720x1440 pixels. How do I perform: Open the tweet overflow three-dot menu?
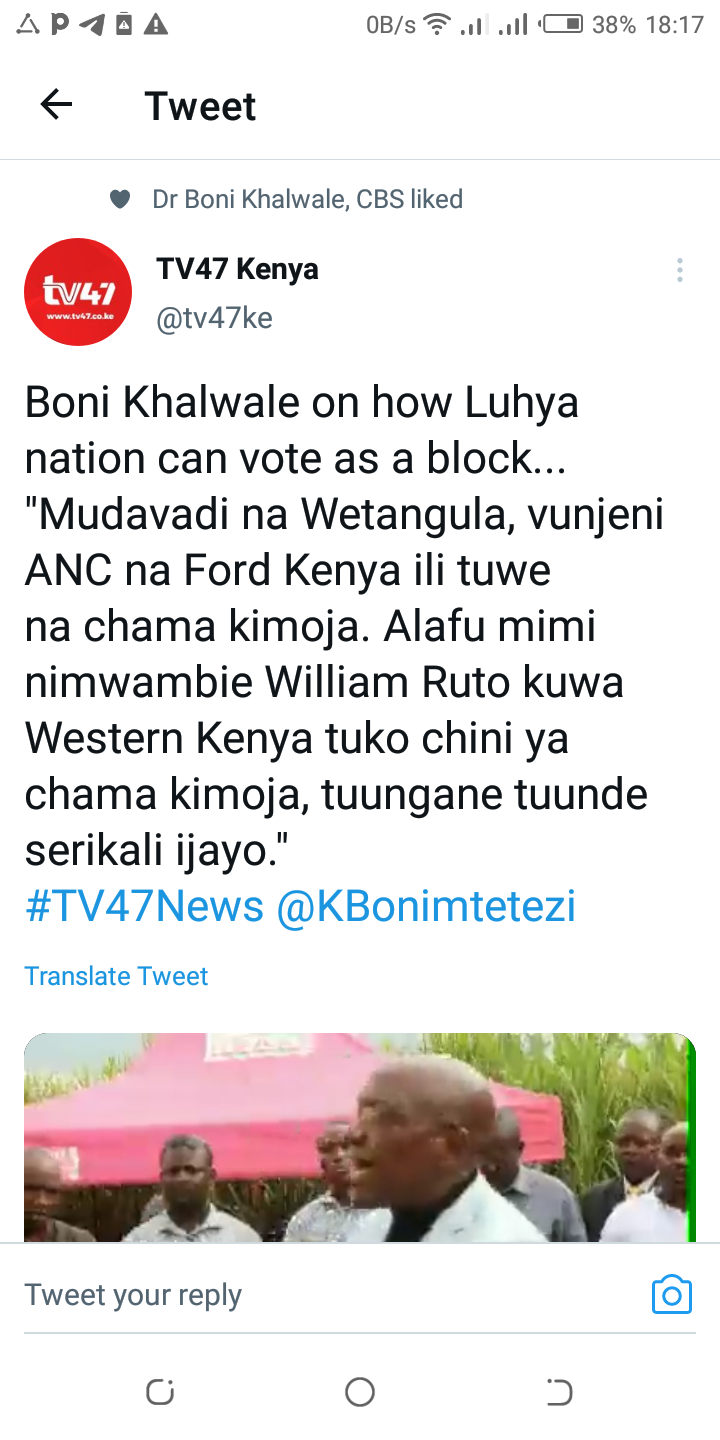pyautogui.click(x=679, y=270)
